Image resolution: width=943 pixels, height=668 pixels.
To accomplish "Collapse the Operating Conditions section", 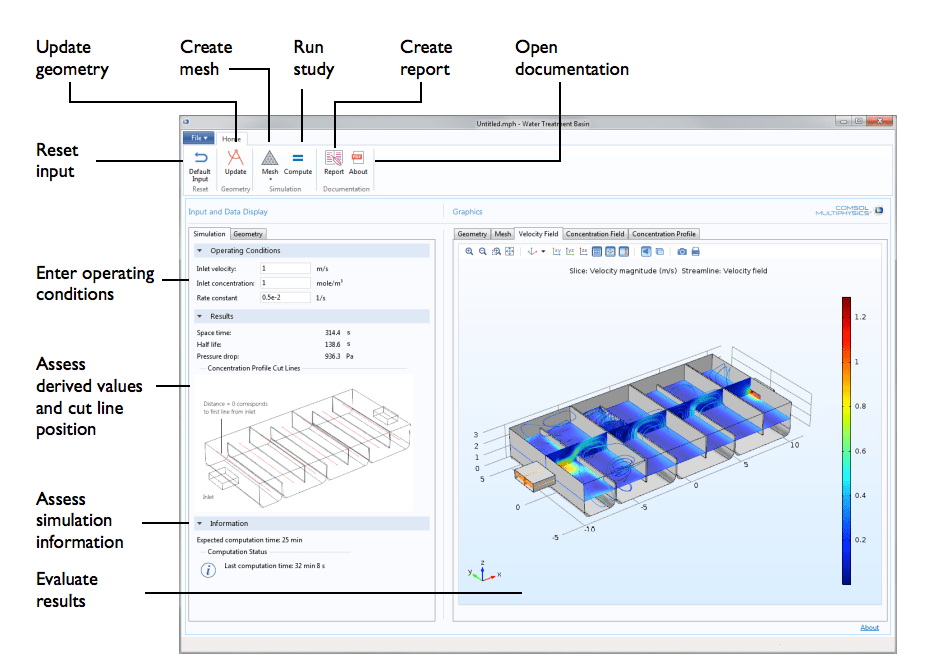I will (x=198, y=250).
